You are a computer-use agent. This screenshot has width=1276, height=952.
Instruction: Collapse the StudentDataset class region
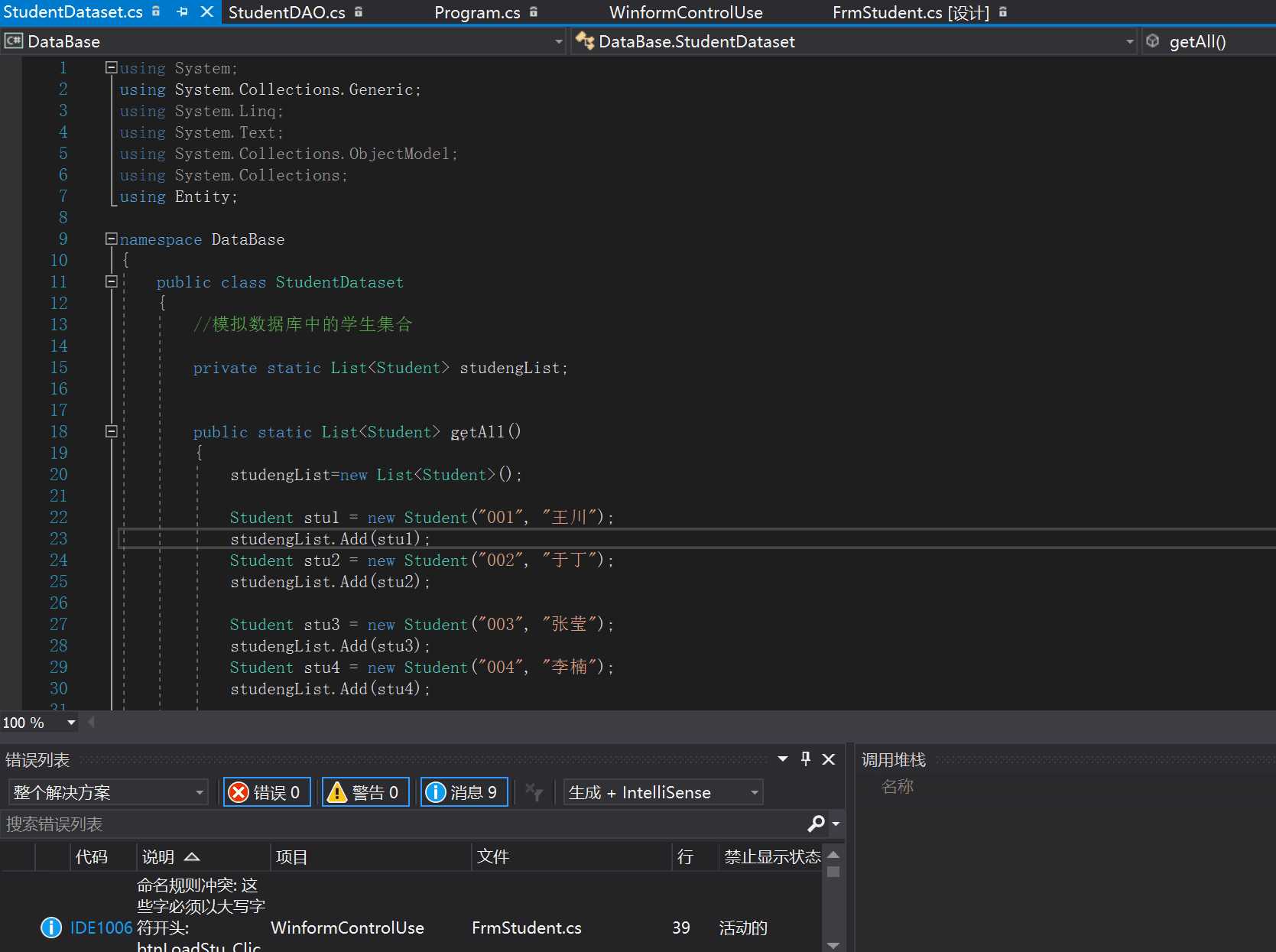click(111, 281)
